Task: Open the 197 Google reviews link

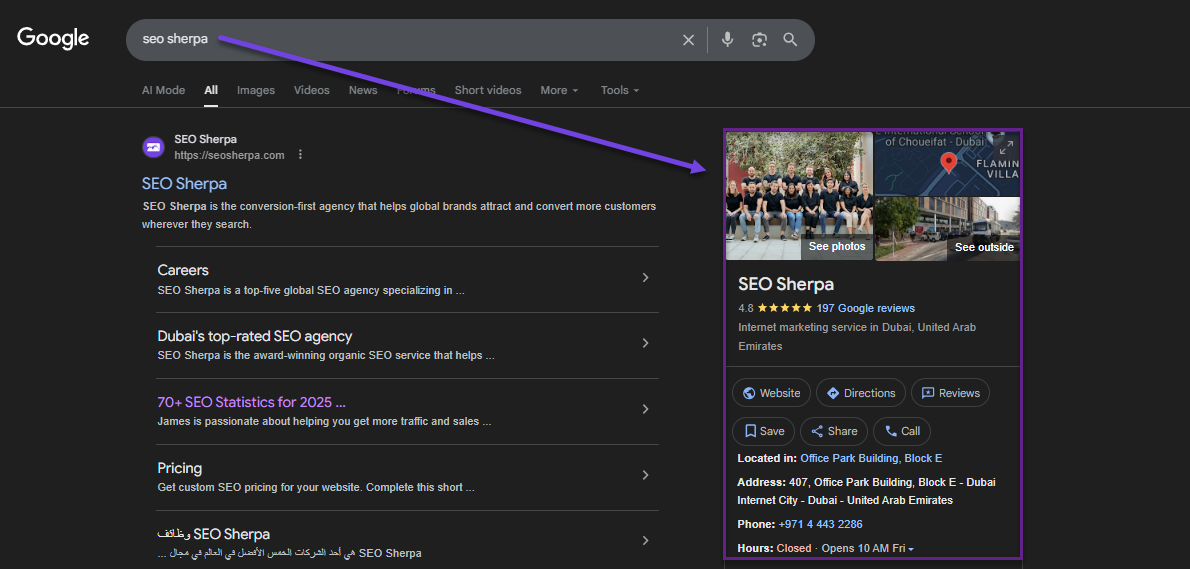Action: (x=865, y=308)
